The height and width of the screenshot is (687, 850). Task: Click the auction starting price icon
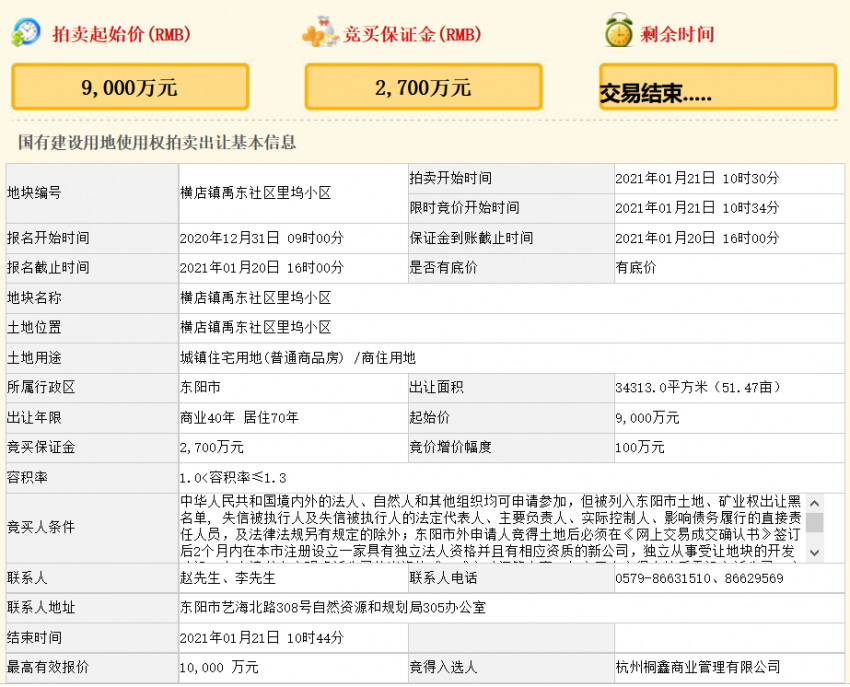coord(26,32)
